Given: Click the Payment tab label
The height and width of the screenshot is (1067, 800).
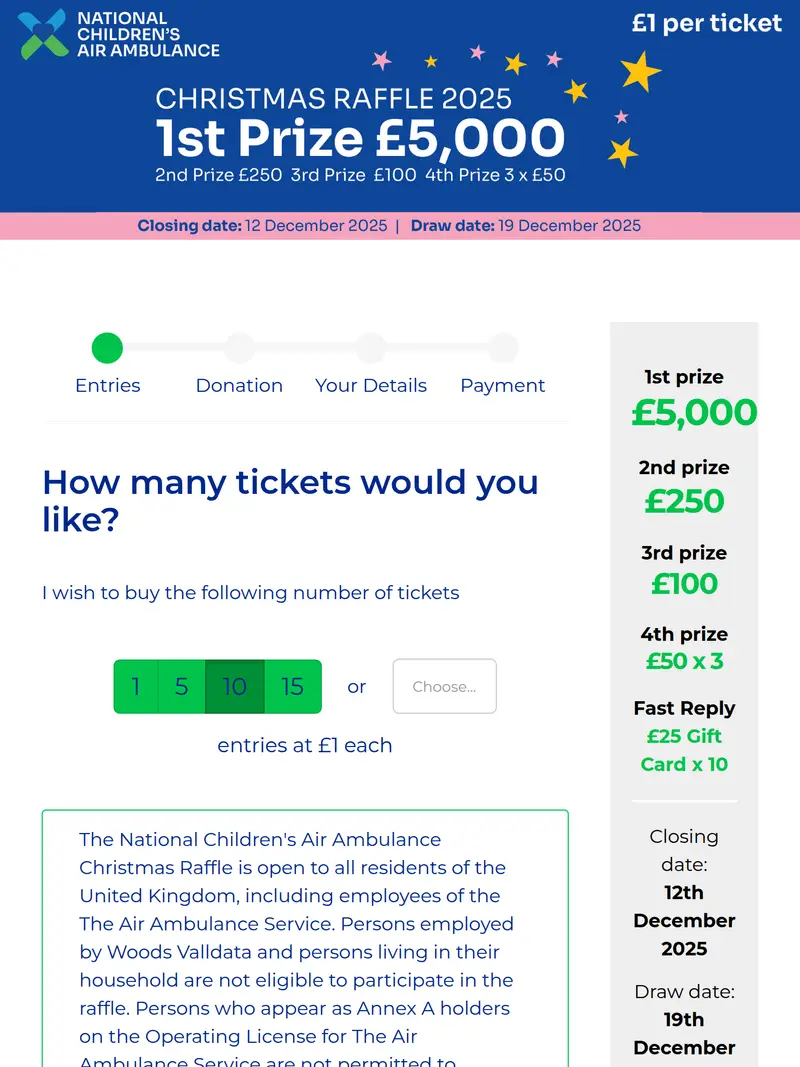Looking at the screenshot, I should click(503, 385).
